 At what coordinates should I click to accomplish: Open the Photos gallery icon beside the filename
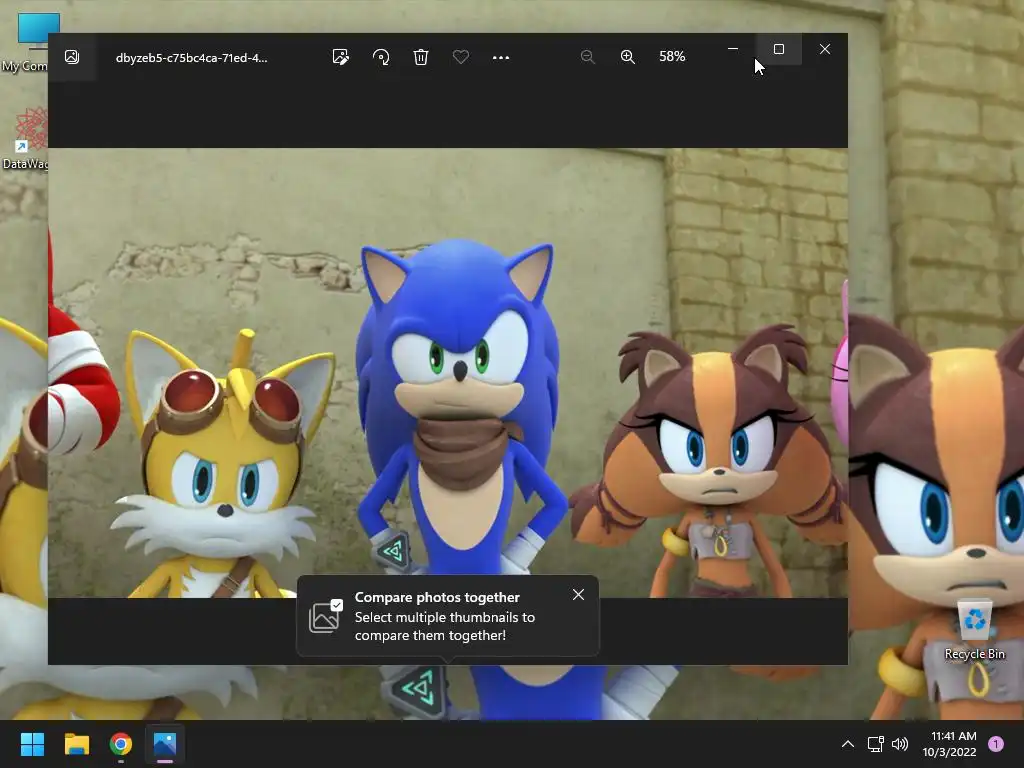(72, 57)
